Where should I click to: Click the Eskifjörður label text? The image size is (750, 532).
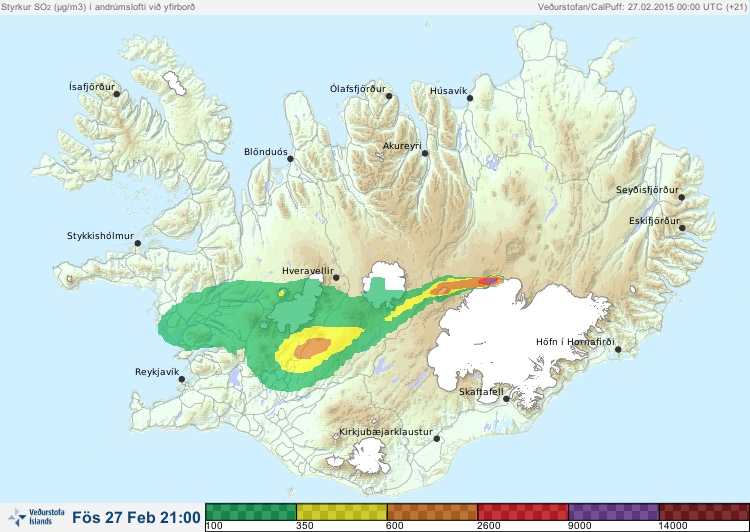[654, 221]
